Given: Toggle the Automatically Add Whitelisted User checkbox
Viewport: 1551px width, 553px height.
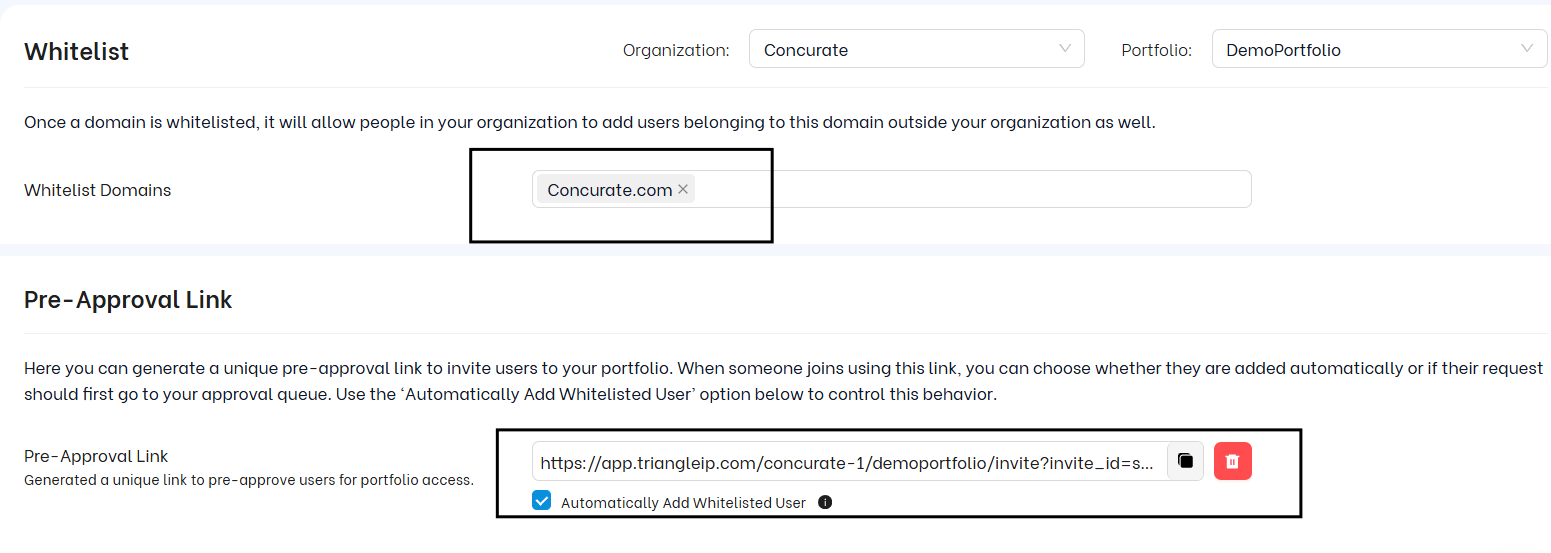Looking at the screenshot, I should pyautogui.click(x=541, y=501).
